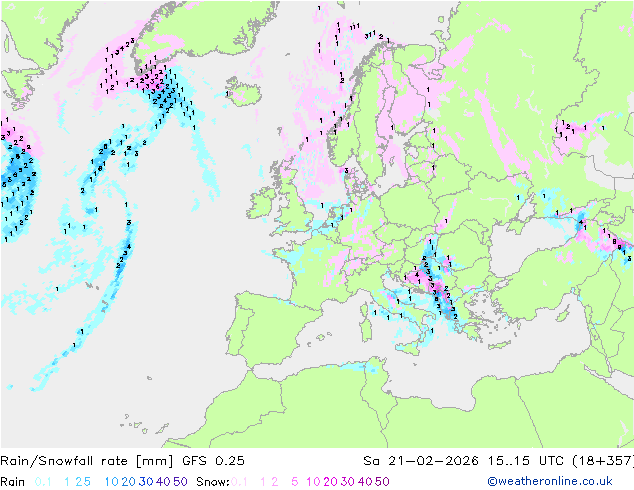
Task: Select the rain 30 legend value
Action: pos(146,482)
